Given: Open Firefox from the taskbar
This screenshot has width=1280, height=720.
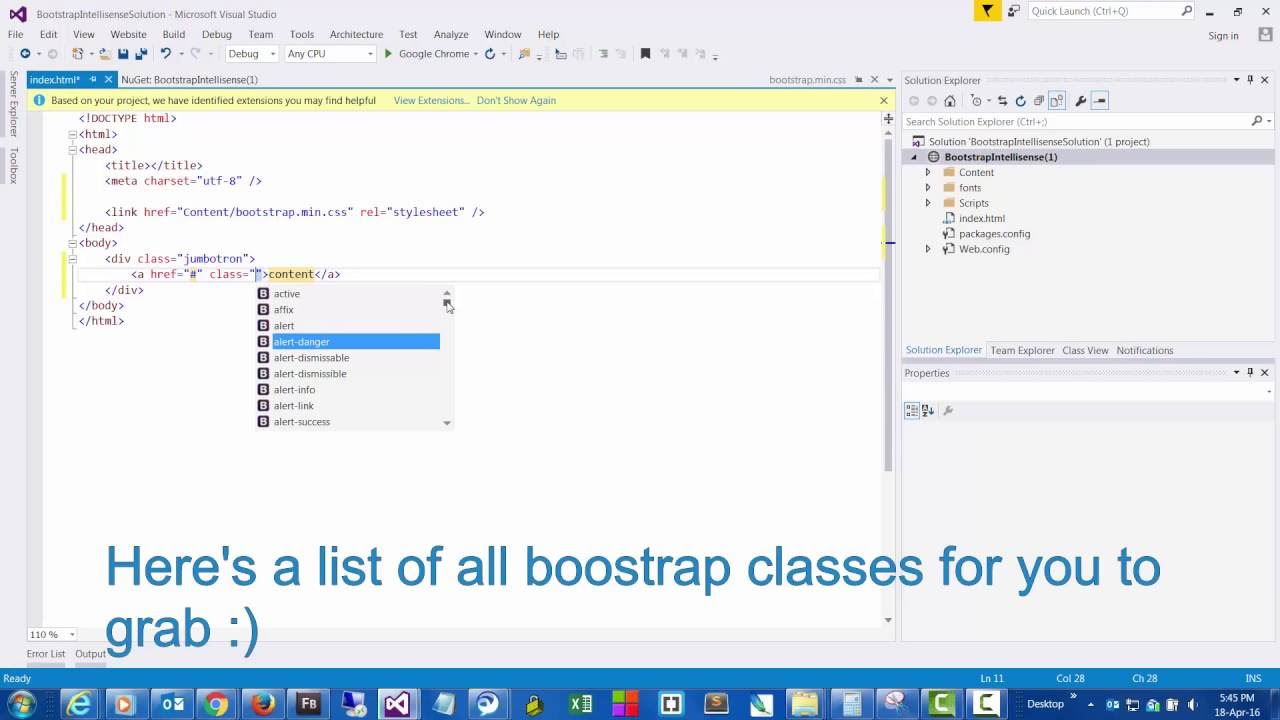Looking at the screenshot, I should [x=263, y=704].
